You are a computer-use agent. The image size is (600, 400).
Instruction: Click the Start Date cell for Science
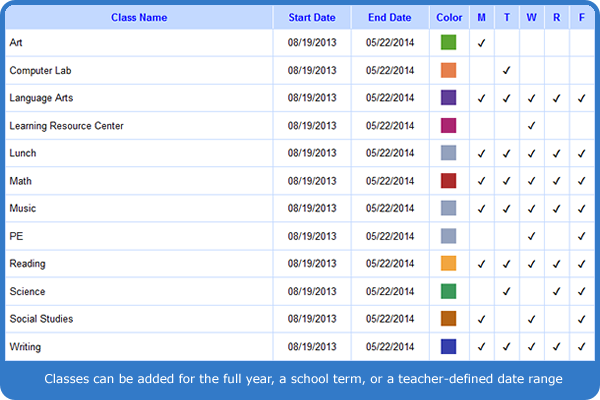click(312, 291)
